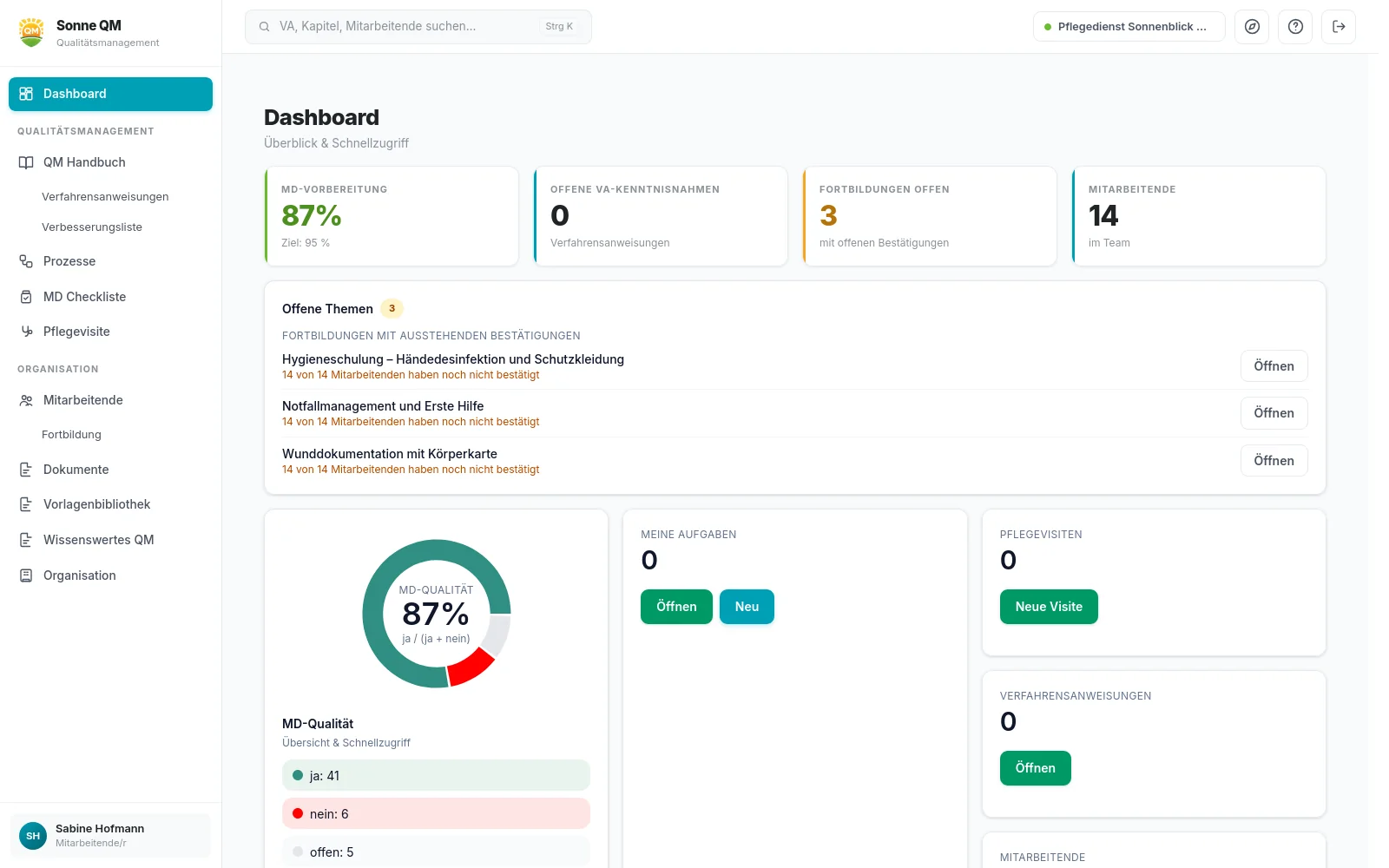Viewport: 1389px width, 868px height.
Task: Click the MD-Qualität donut chart
Action: (x=437, y=614)
